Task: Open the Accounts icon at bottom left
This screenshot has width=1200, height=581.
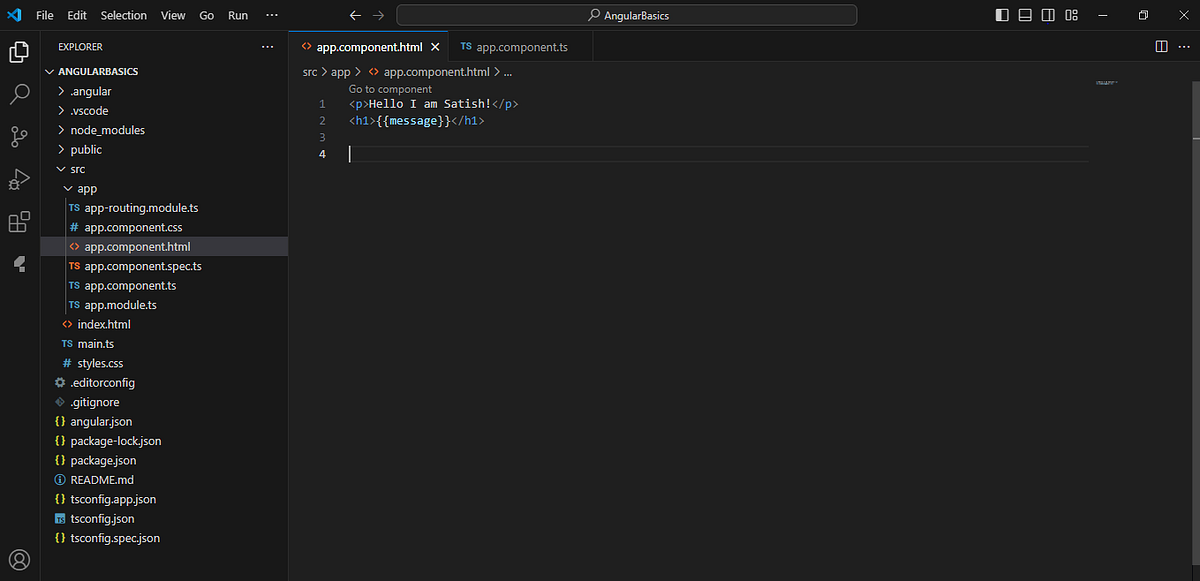Action: [x=18, y=560]
